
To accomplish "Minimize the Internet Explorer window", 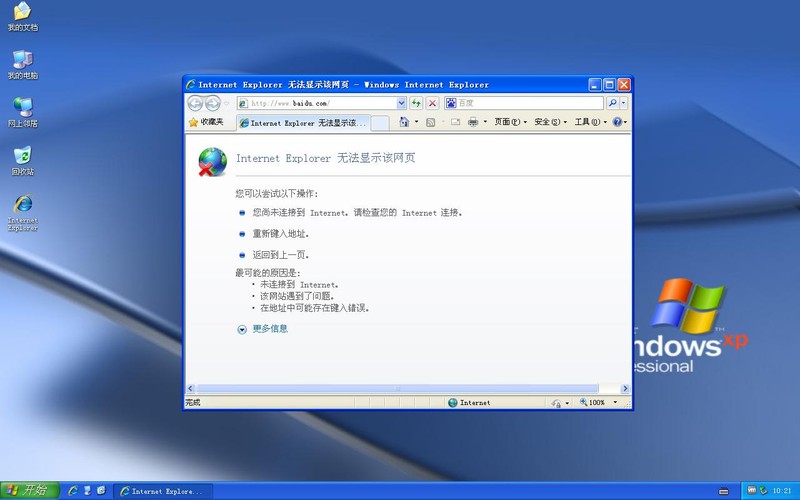I will coord(594,85).
